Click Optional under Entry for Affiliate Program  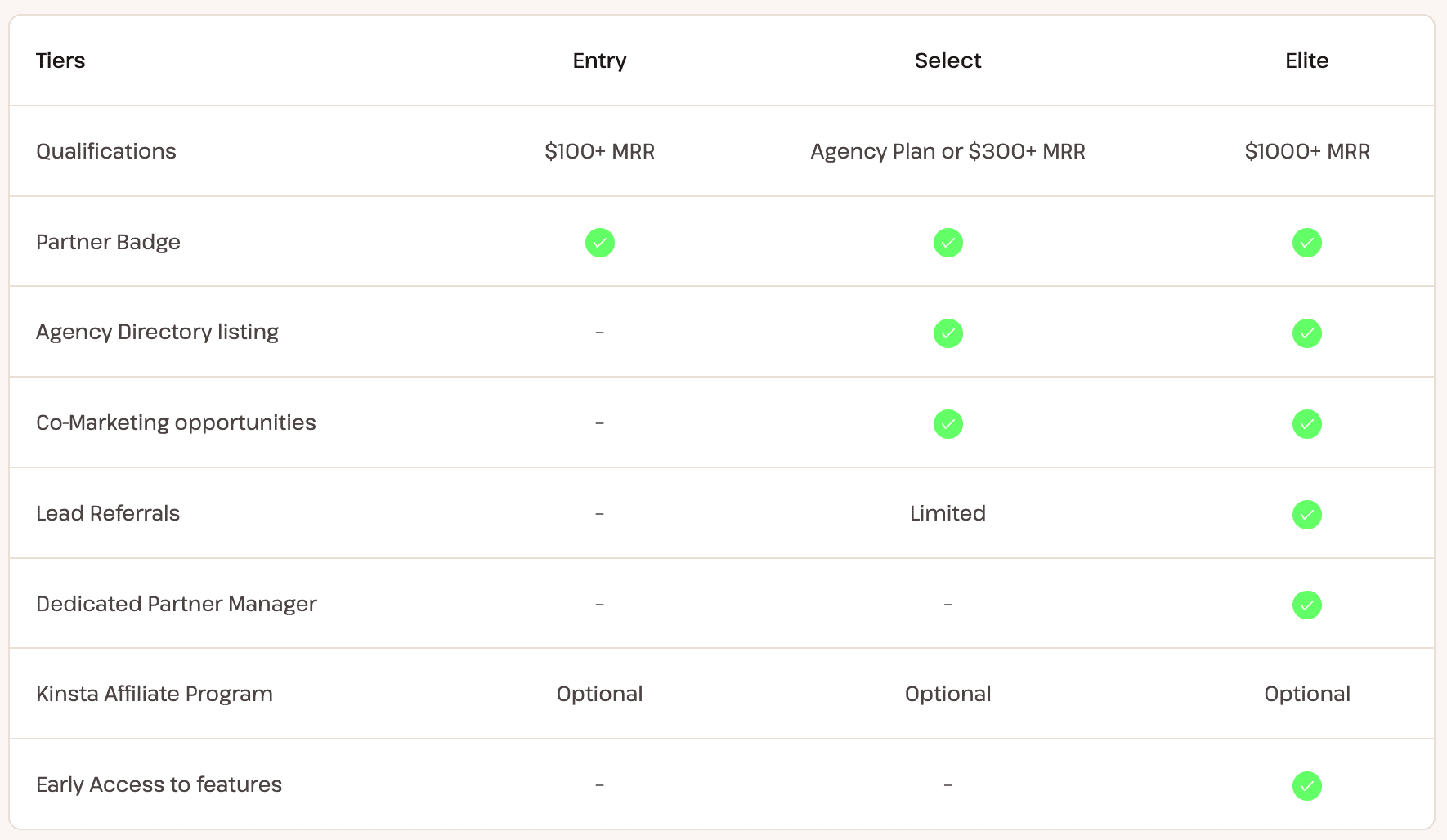tap(599, 694)
